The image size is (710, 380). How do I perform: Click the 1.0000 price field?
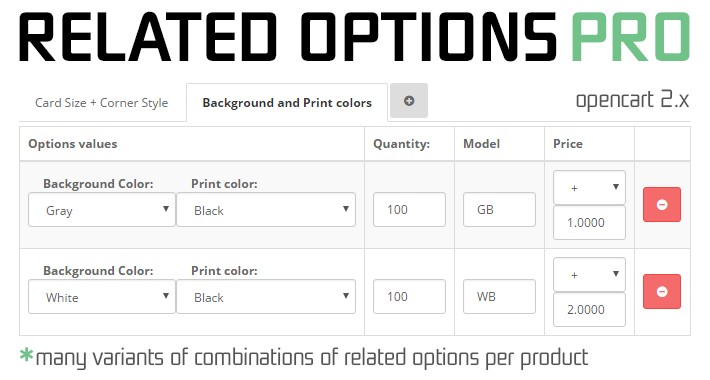point(589,222)
